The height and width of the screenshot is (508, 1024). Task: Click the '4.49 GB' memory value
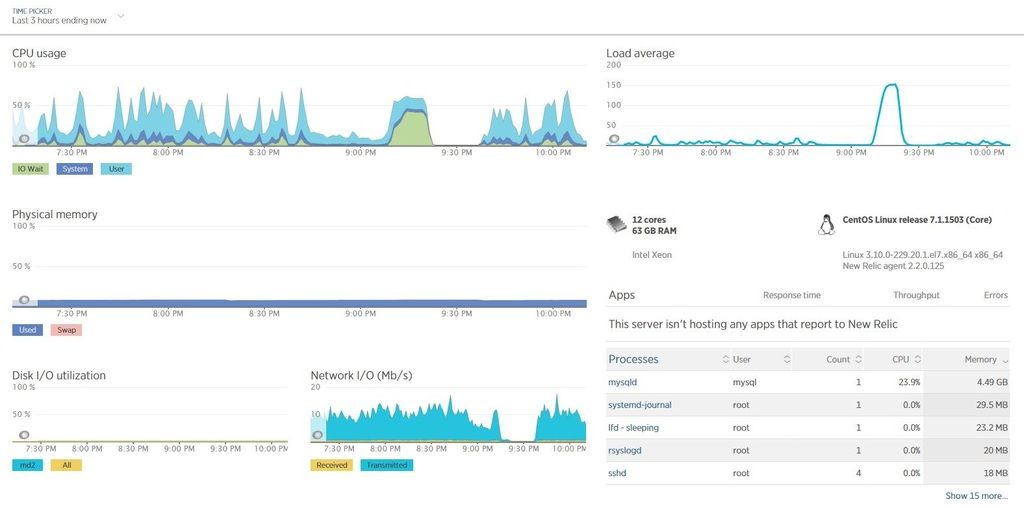point(991,382)
